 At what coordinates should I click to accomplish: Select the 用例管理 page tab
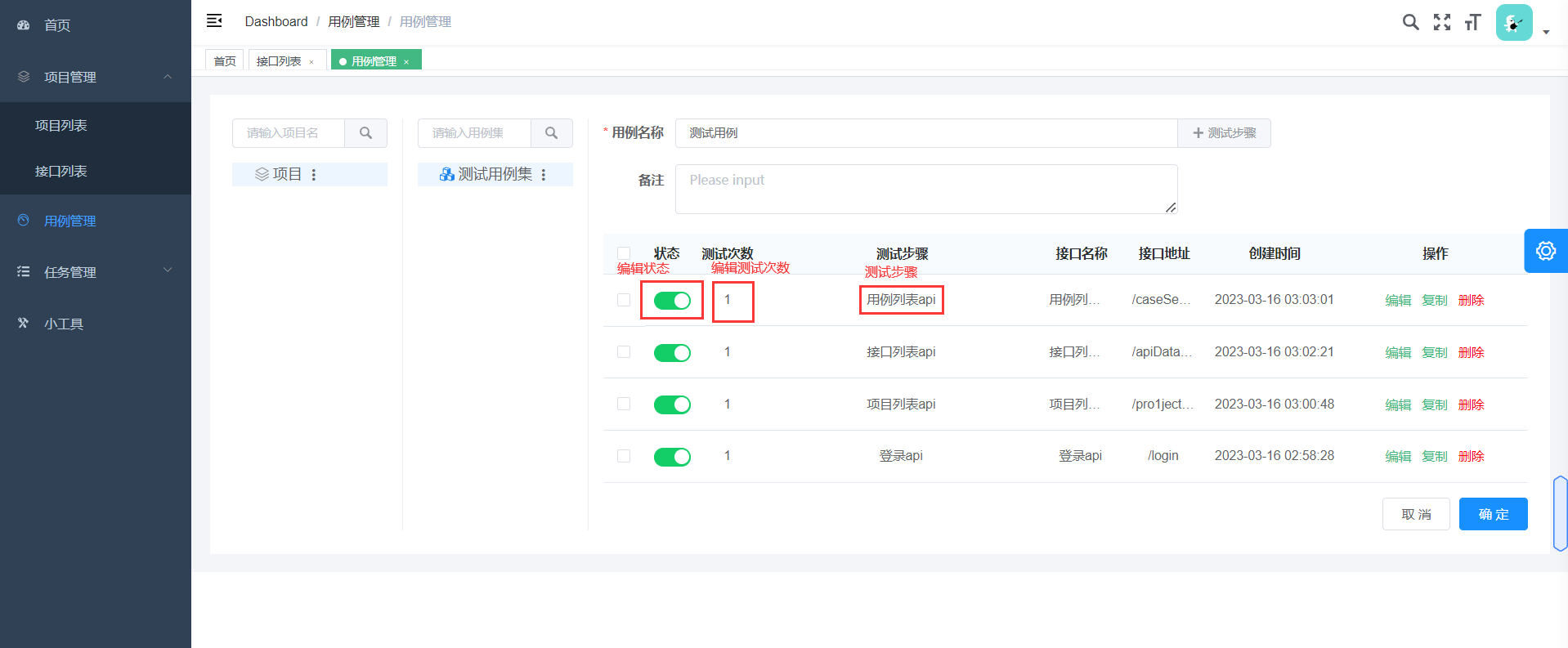[x=376, y=61]
